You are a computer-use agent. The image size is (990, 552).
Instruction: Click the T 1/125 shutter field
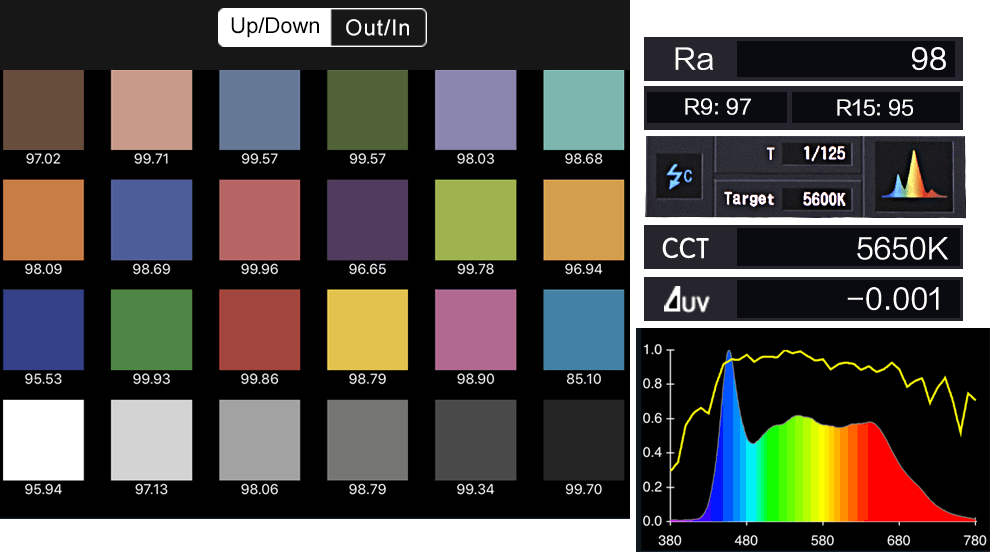point(789,153)
